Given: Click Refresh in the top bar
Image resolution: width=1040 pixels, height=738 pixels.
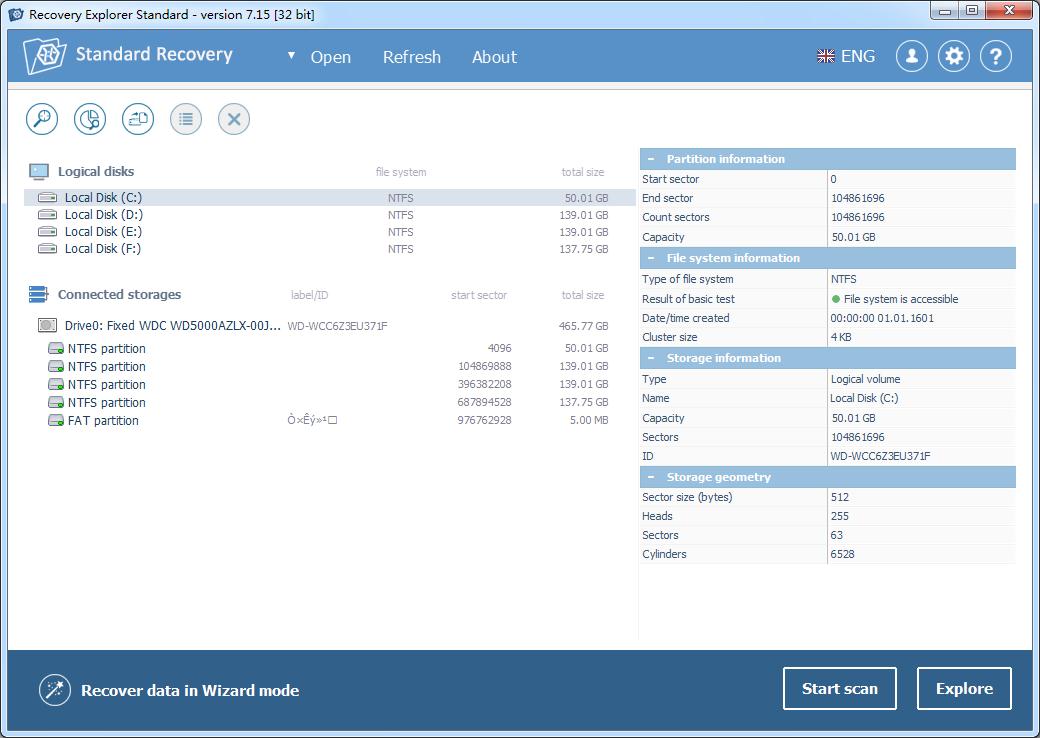Looking at the screenshot, I should tap(412, 57).
